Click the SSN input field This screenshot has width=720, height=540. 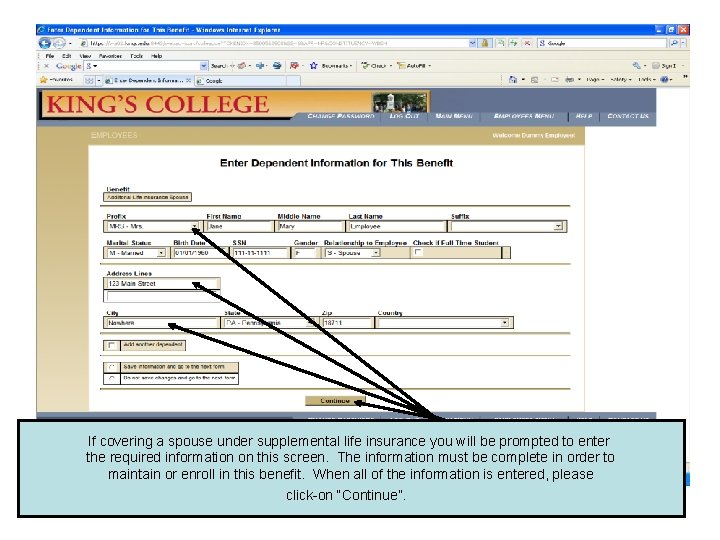[x=261, y=253]
